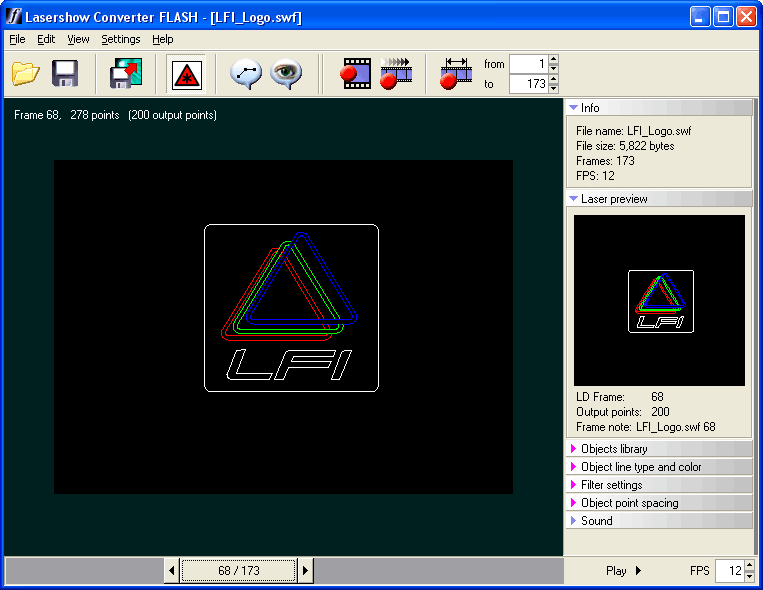
Task: Open the File menu
Action: [x=18, y=39]
